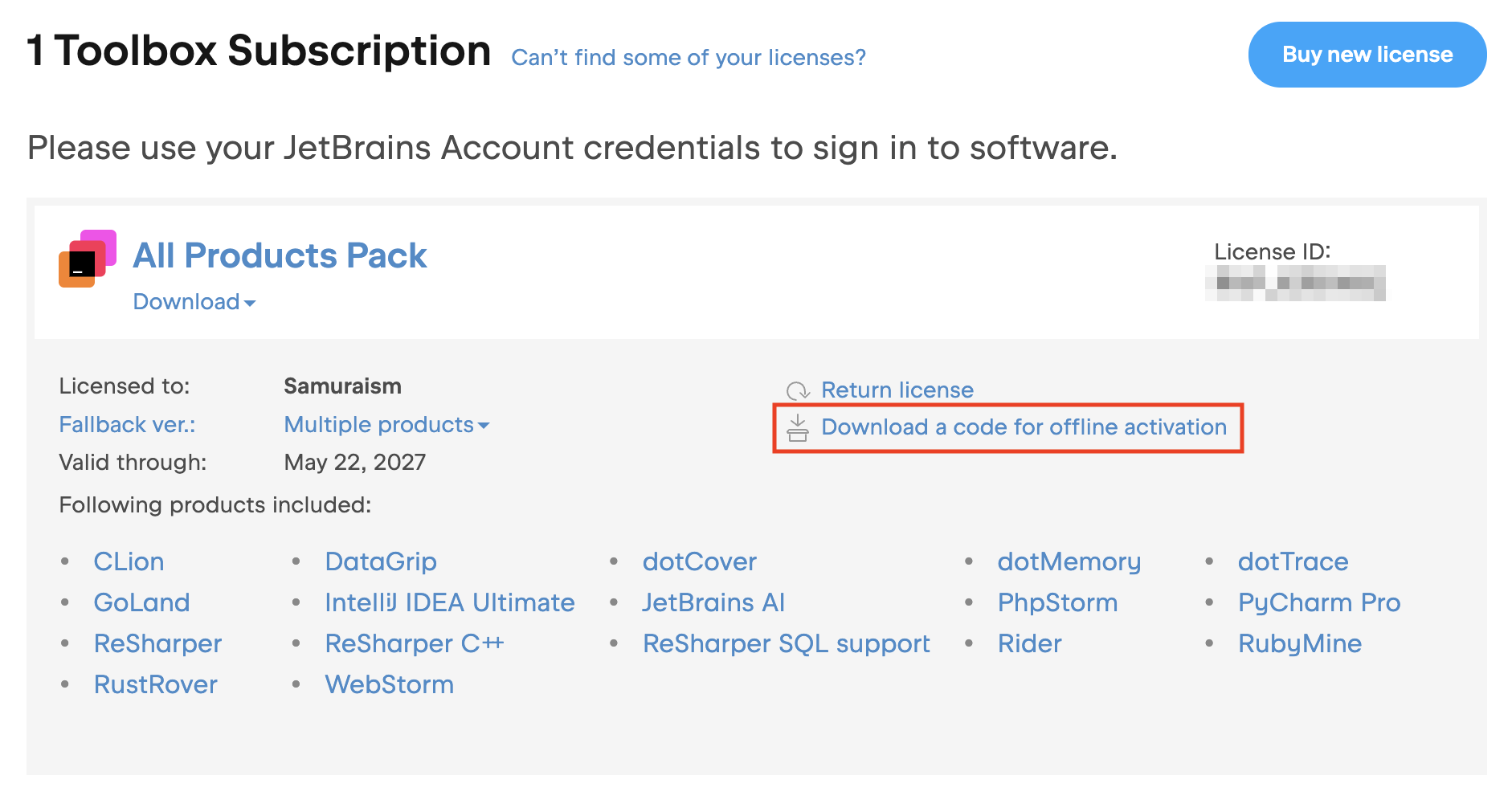Open the Multiple products fallback dropdown

point(386,424)
